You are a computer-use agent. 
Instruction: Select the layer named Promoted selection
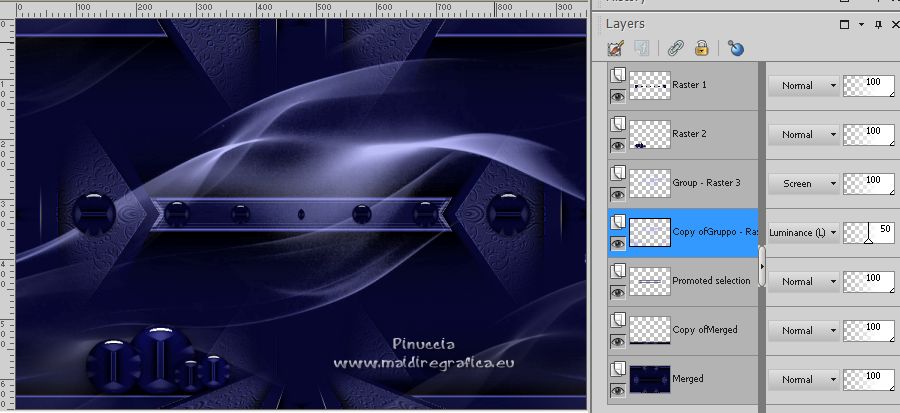tap(711, 281)
